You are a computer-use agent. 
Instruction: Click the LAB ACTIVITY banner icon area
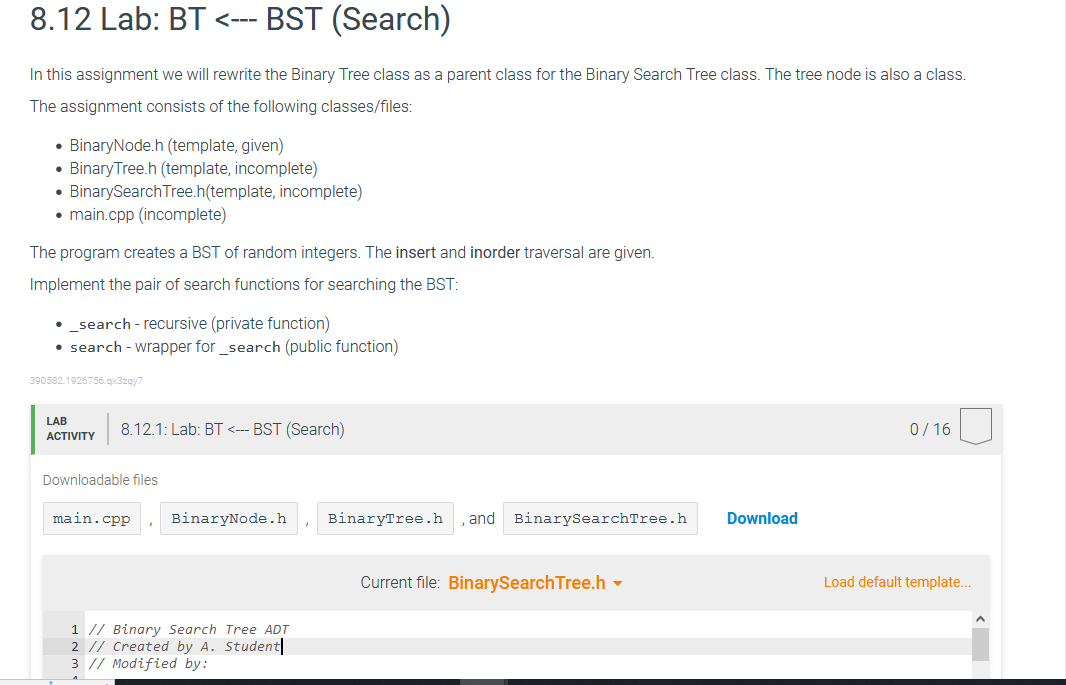coord(69,429)
